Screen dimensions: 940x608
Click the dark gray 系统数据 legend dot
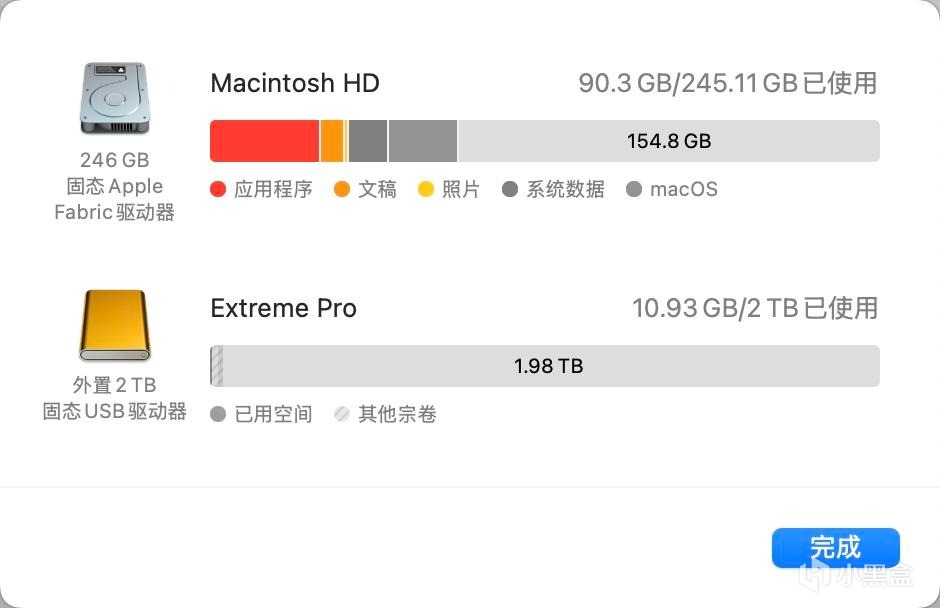tap(510, 189)
